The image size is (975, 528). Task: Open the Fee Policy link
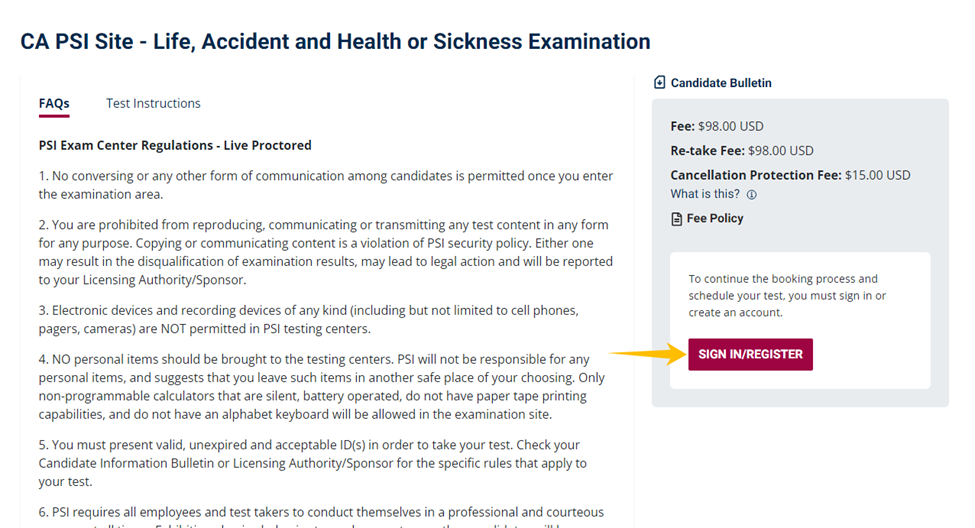[715, 218]
